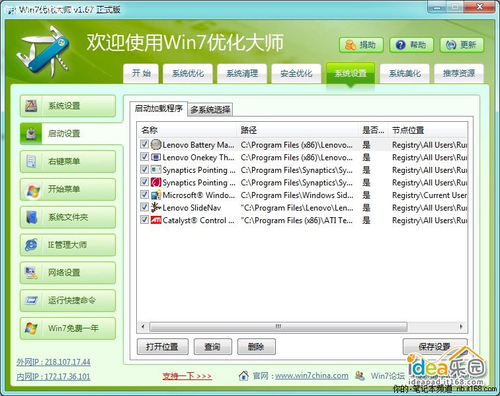Sort by the 路径 column header
500x396 pixels.
(298, 130)
